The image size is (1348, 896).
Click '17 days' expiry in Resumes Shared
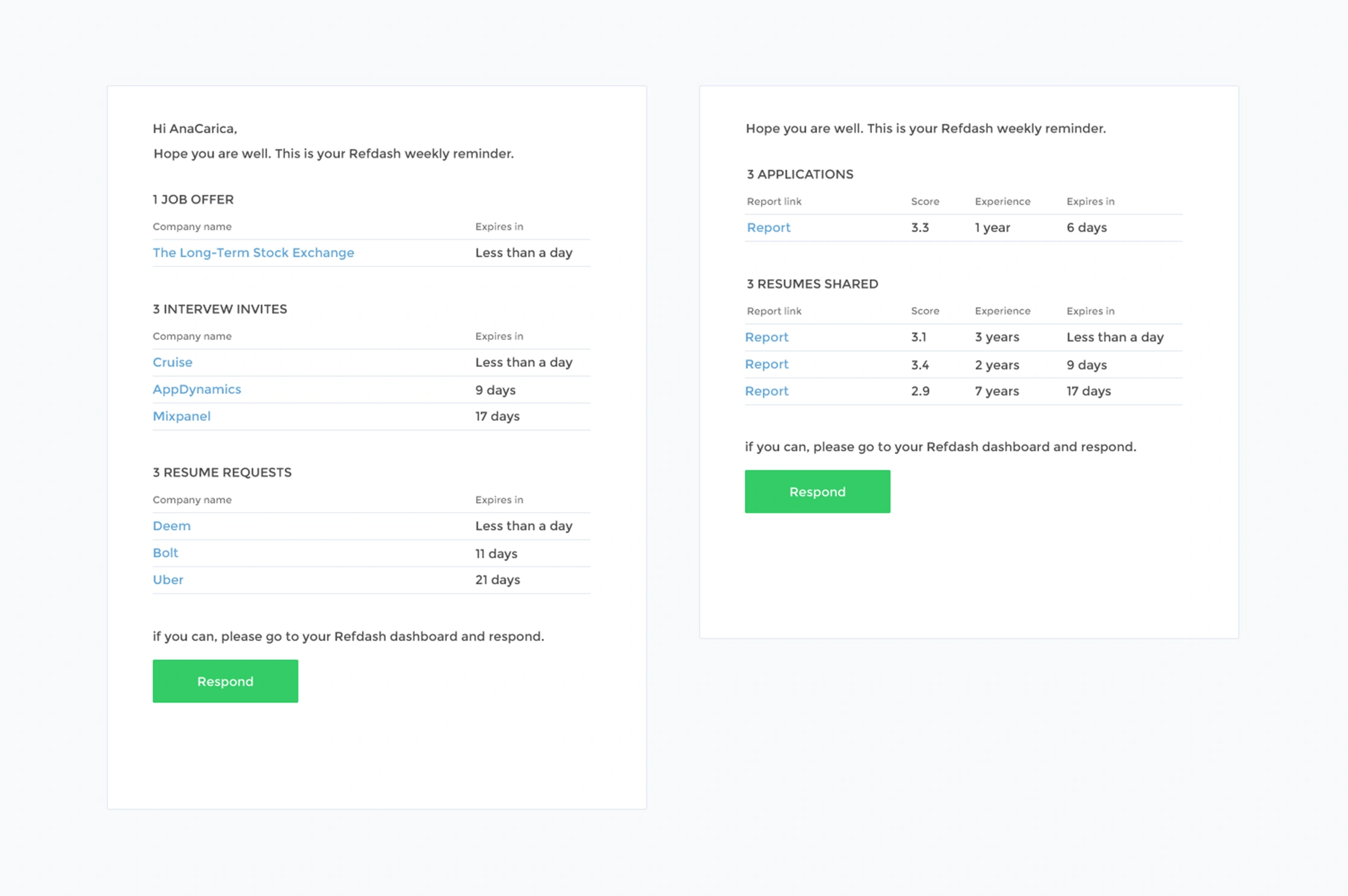click(1088, 391)
